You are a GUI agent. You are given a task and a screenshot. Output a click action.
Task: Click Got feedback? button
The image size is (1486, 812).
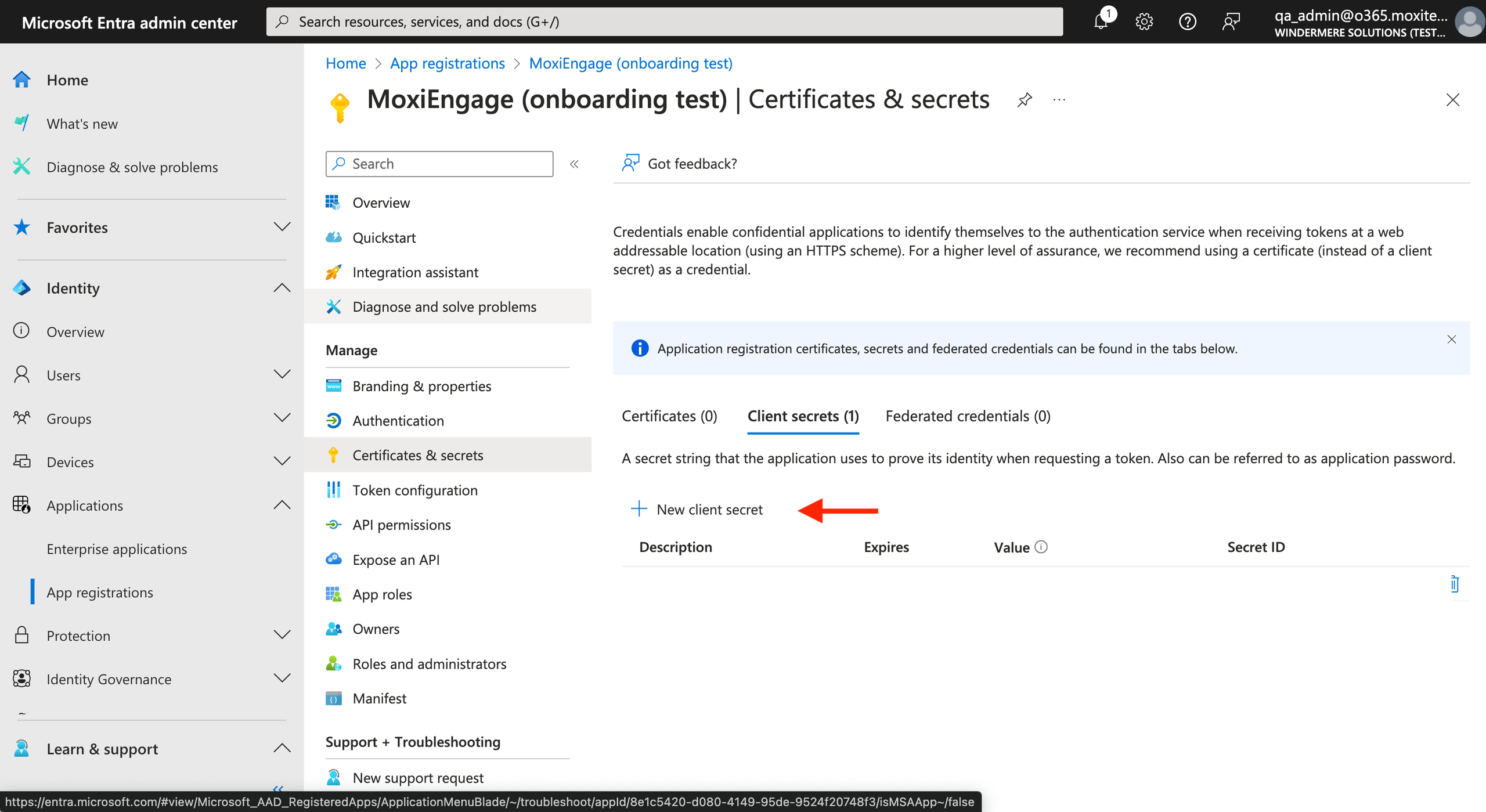679,164
